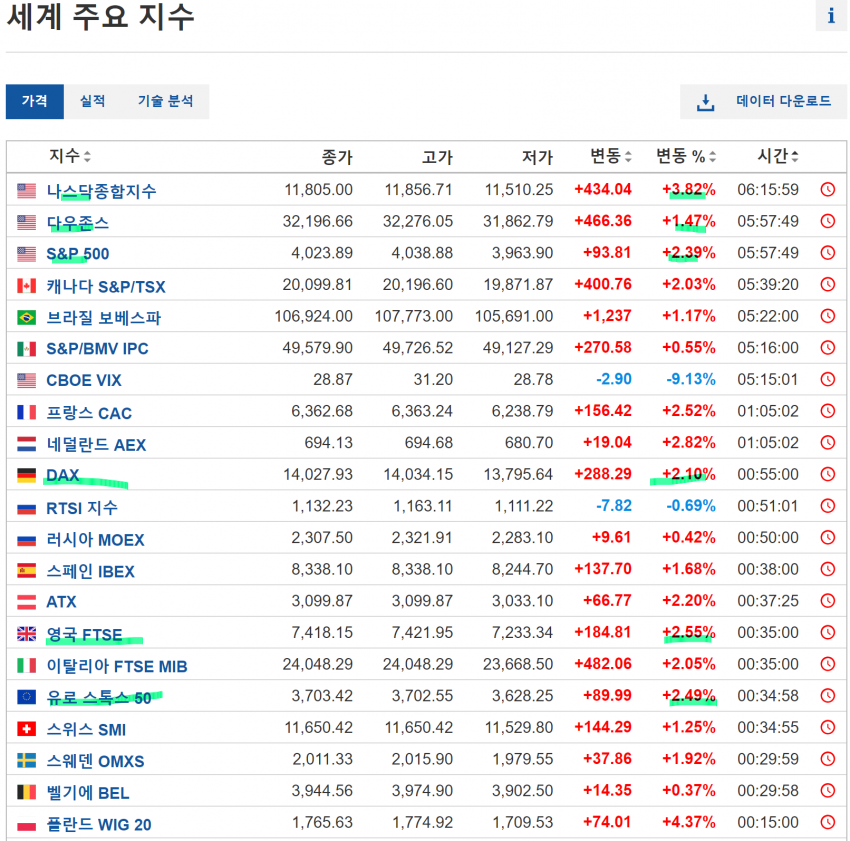This screenshot has height=841, width=850.
Task: Click the clock icon in the 유로 스톡스 50 row
Action: [828, 696]
